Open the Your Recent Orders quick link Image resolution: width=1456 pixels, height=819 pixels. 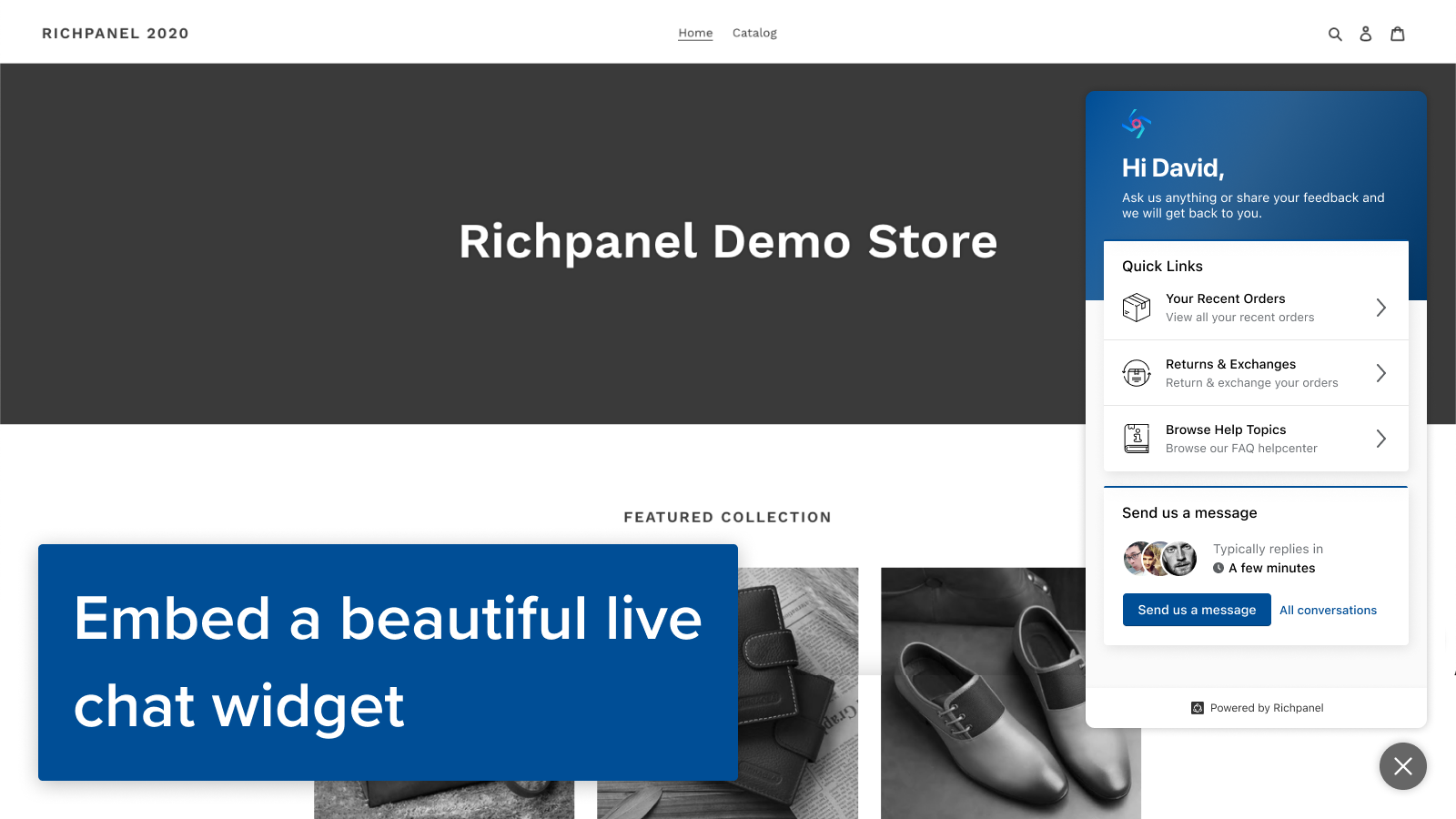[1256, 308]
